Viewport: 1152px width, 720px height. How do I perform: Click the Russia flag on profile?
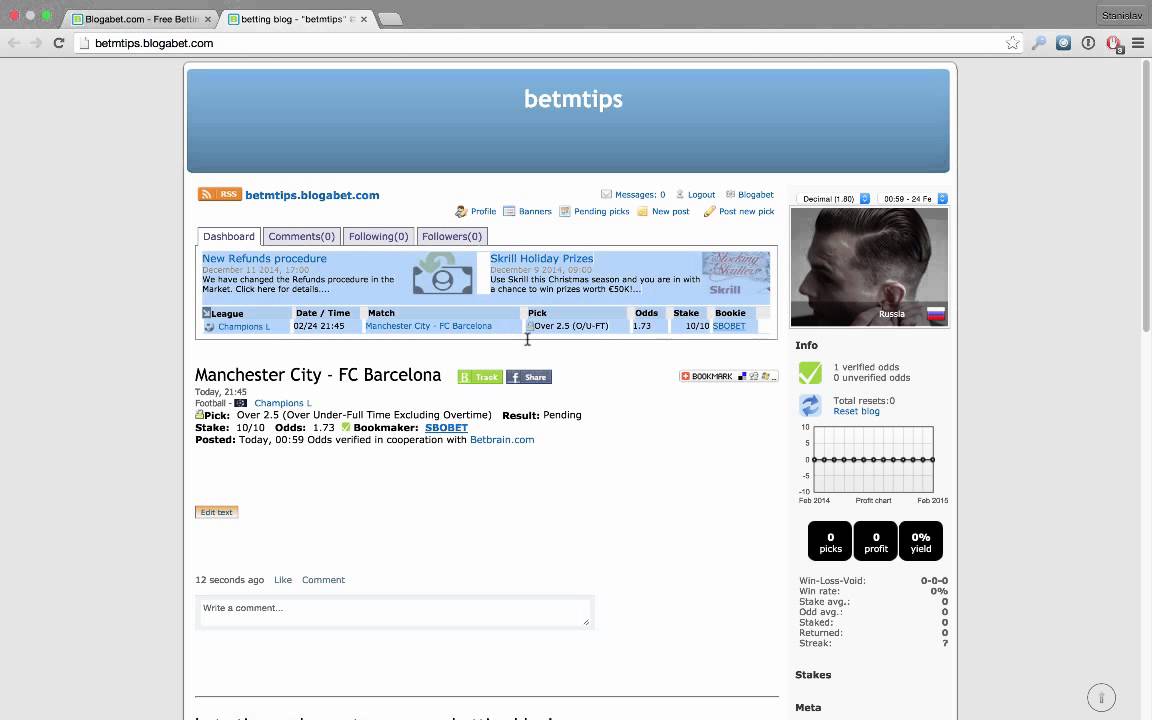click(x=935, y=314)
